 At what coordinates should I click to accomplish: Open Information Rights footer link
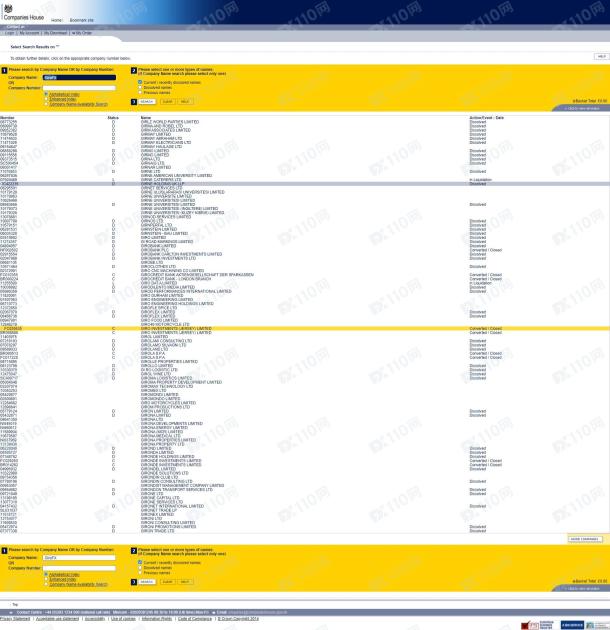click(x=157, y=619)
